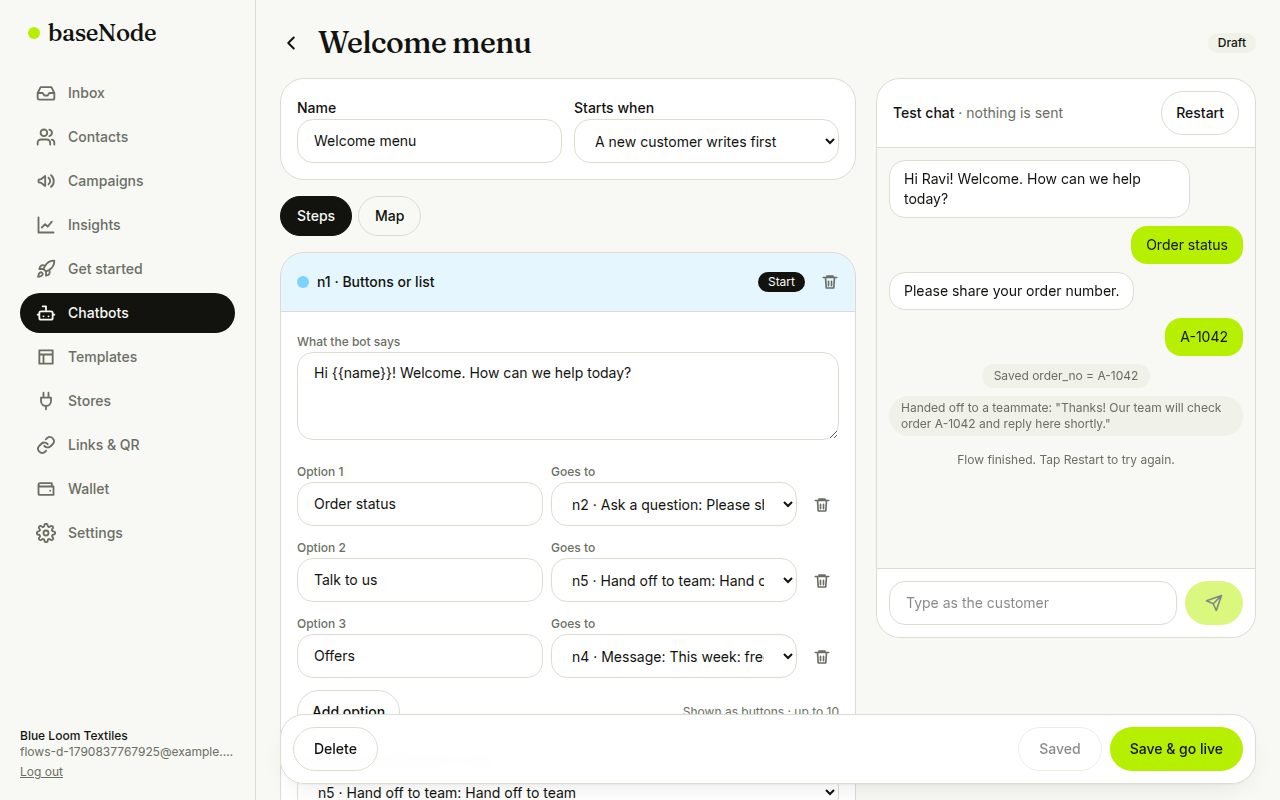Restart the test chat

[1200, 113]
